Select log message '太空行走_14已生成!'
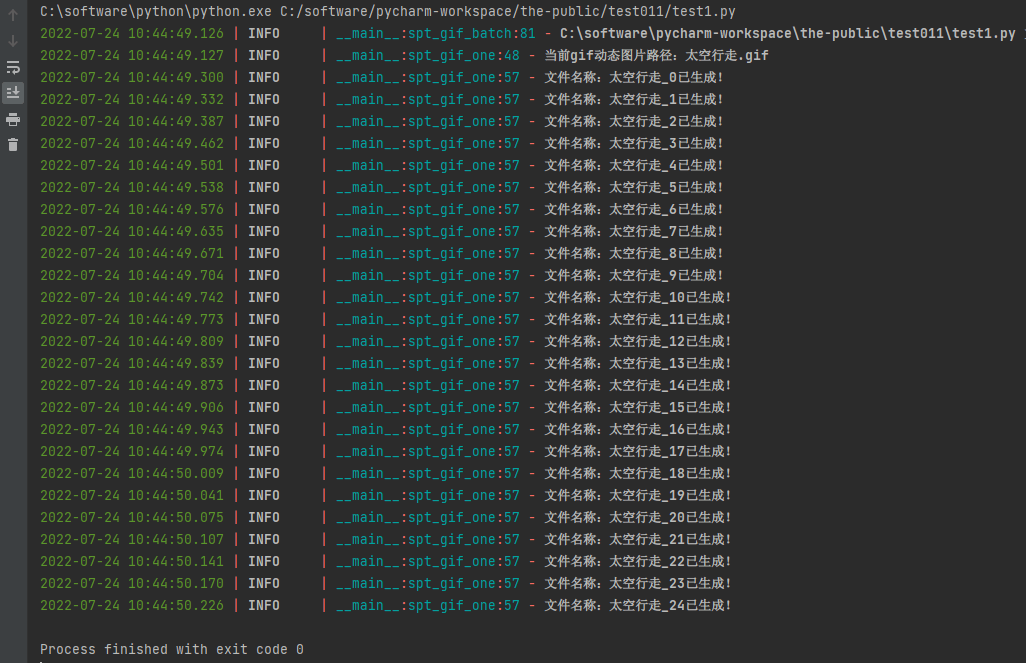Viewport: 1026px width, 663px height. tap(670, 385)
